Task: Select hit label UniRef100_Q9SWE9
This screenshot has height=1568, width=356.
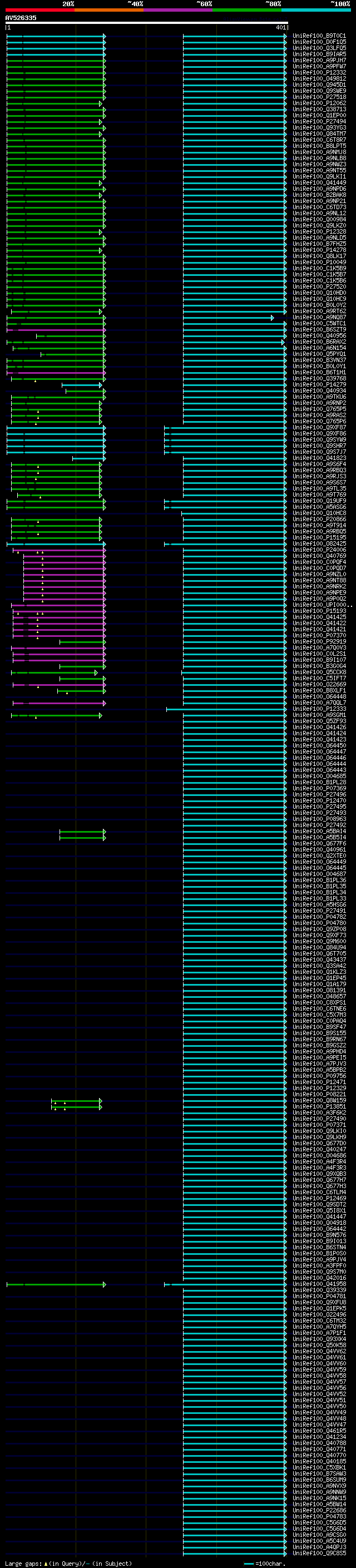Action: 319,91
